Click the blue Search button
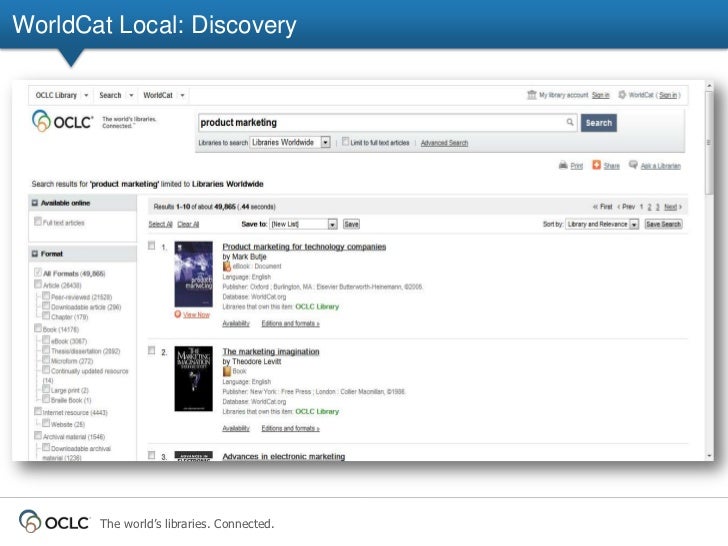The image size is (728, 546). point(598,123)
